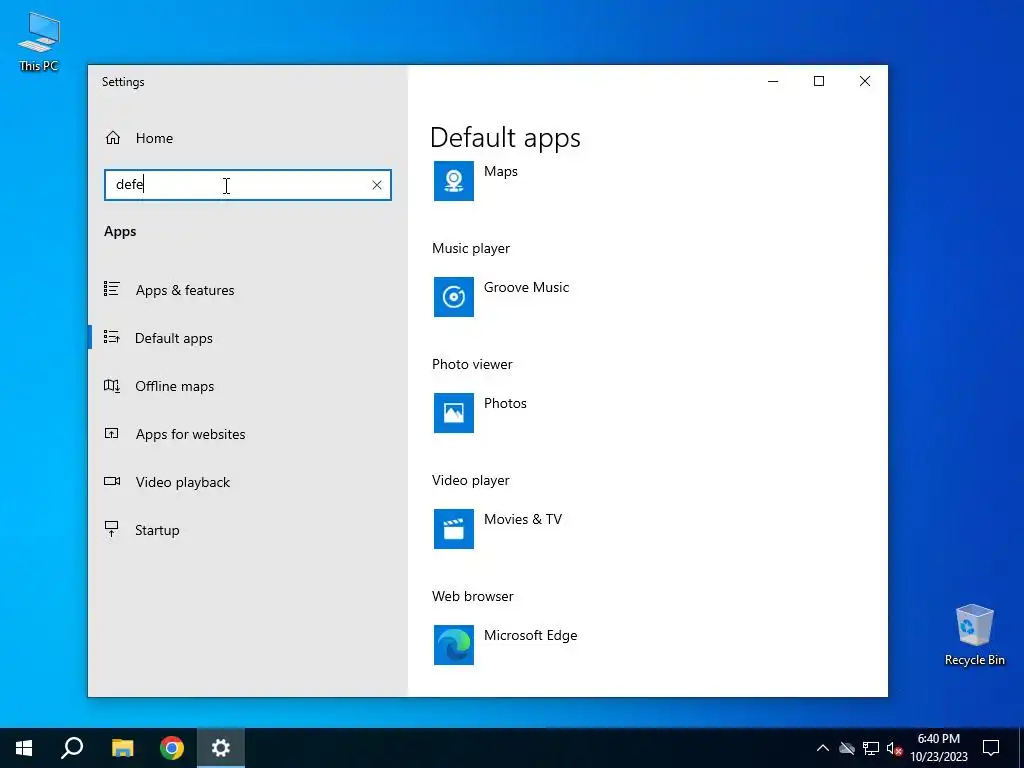Close the Settings window

865,81
